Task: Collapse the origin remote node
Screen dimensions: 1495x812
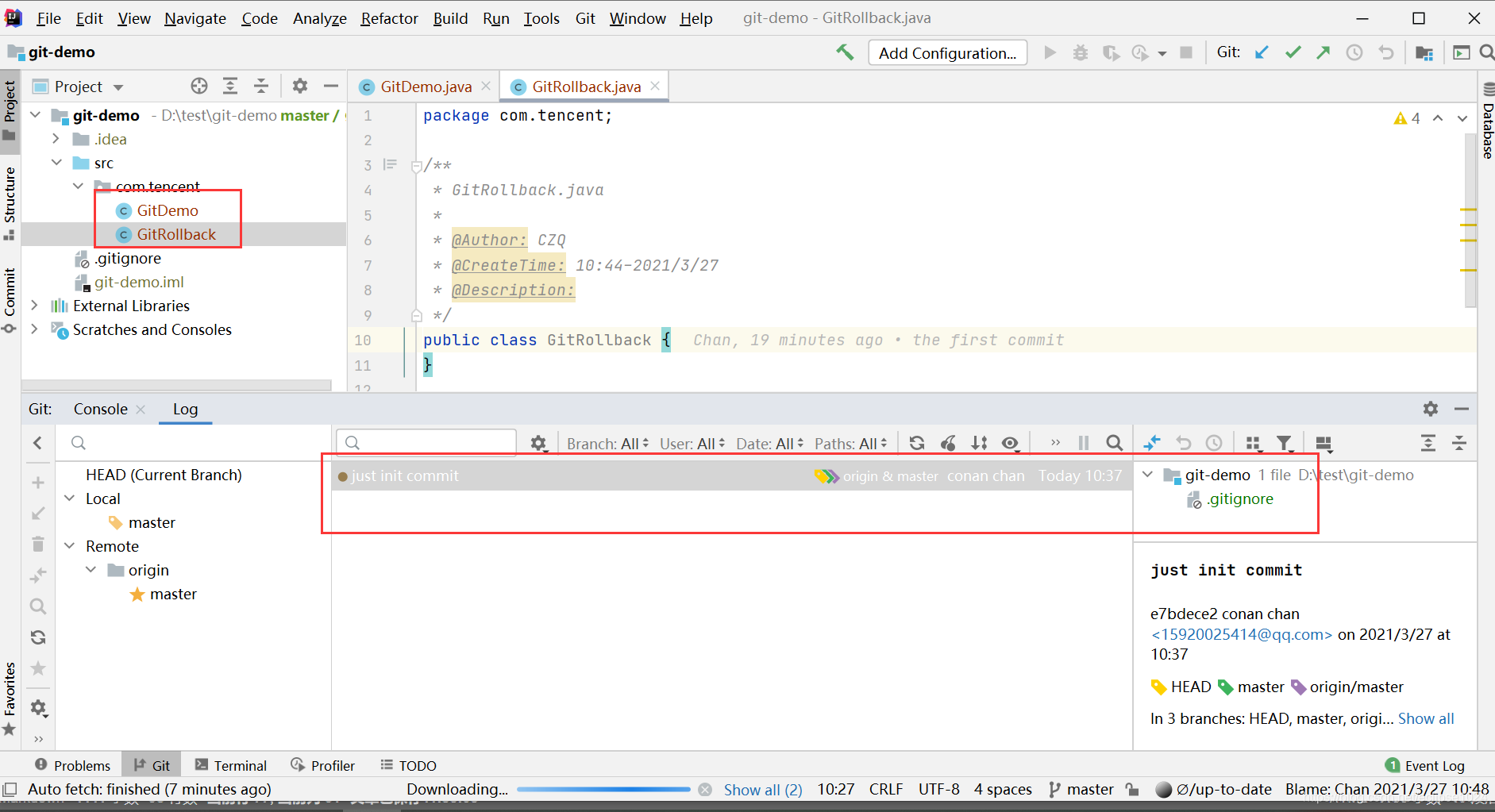Action: [x=91, y=570]
